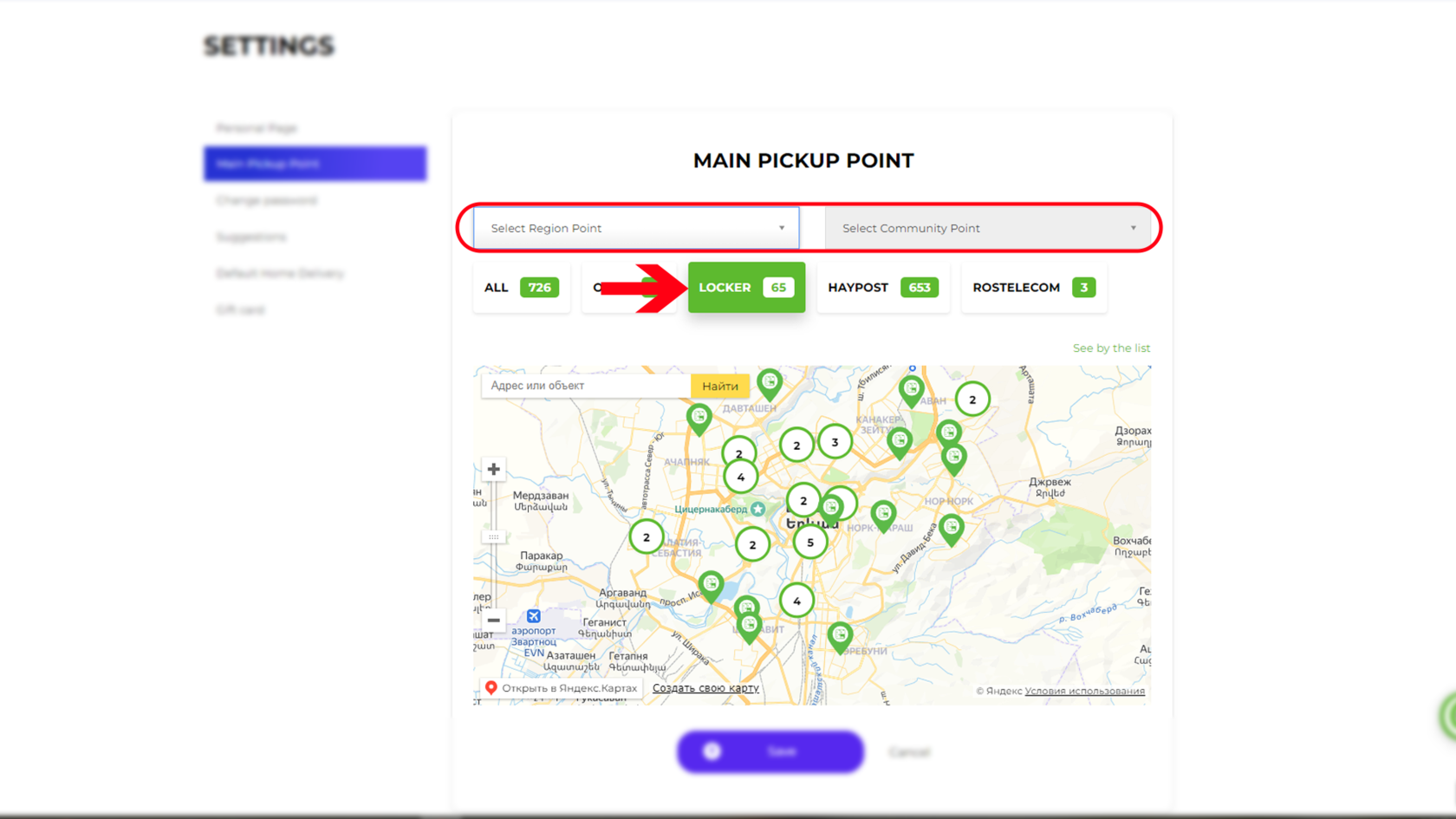1456x819 pixels.
Task: Select the cluster marker showing 3 points
Action: click(x=835, y=442)
